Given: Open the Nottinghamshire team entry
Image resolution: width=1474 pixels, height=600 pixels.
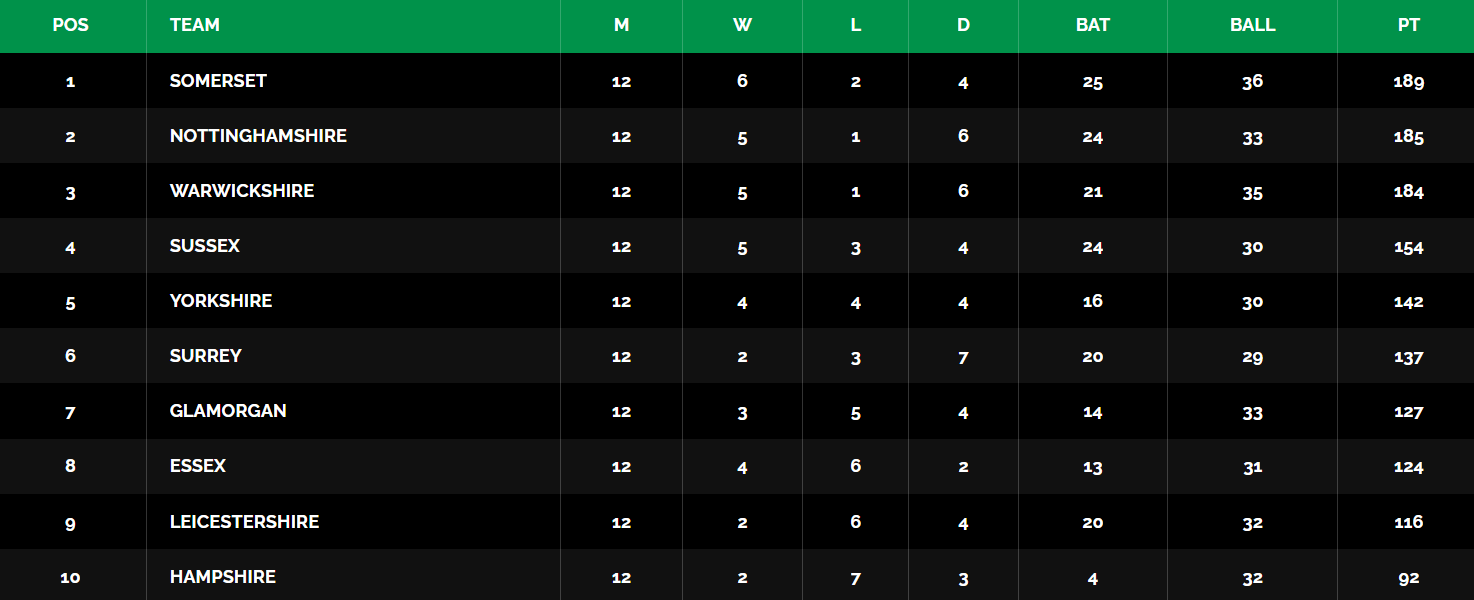Looking at the screenshot, I should pyautogui.click(x=258, y=136).
